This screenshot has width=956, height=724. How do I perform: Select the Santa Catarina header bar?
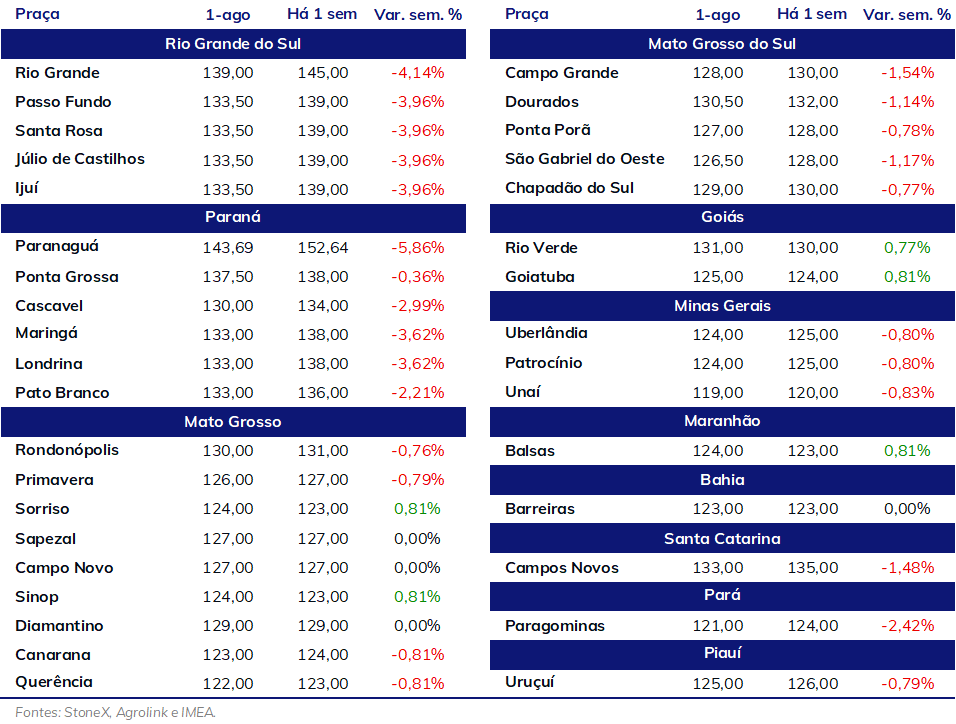[722, 539]
